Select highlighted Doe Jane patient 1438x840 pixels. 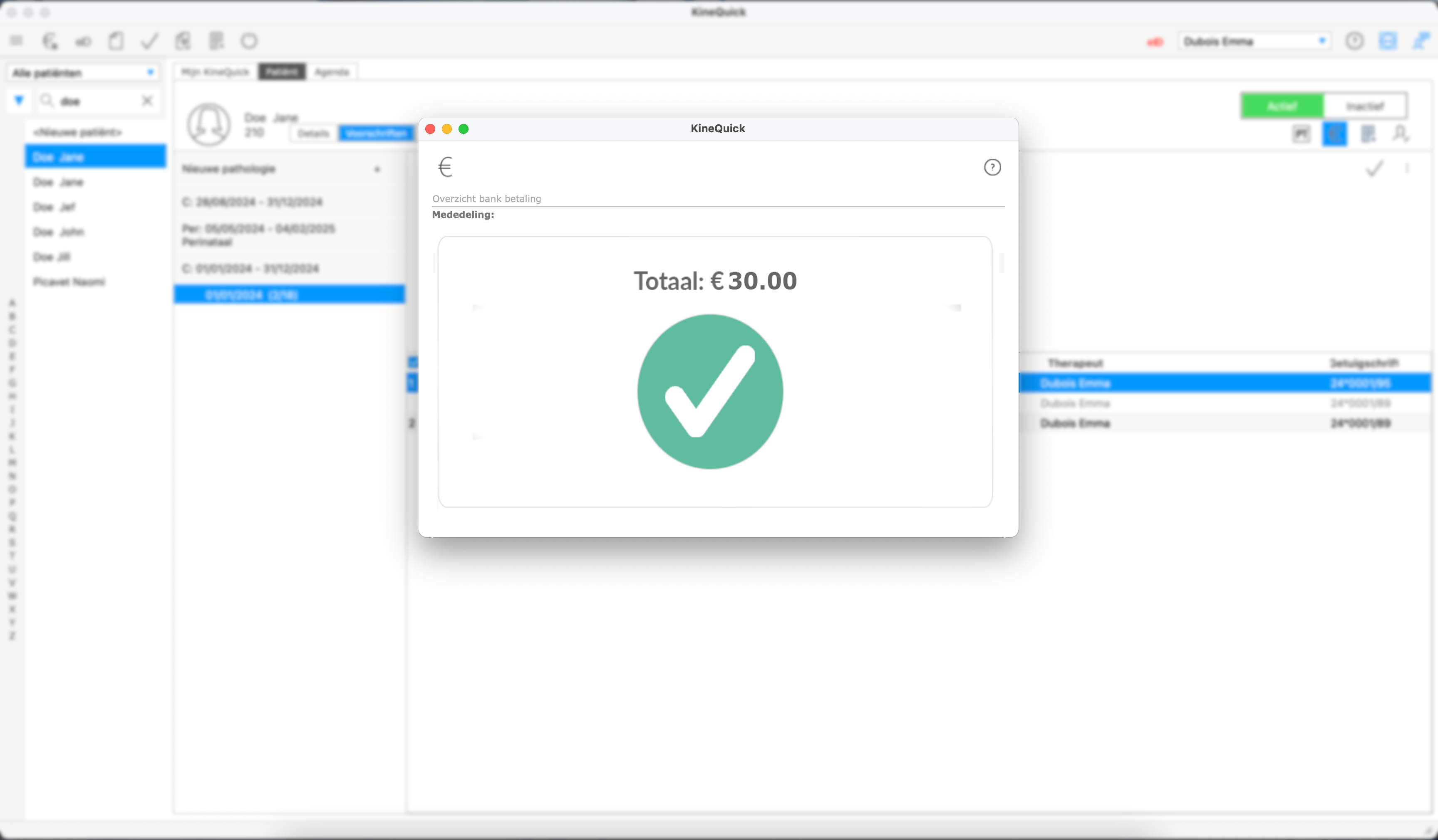95,157
